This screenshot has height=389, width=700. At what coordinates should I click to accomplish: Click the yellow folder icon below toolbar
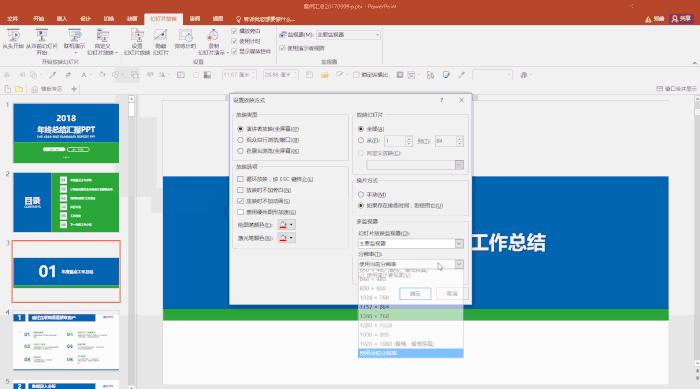coord(19,89)
